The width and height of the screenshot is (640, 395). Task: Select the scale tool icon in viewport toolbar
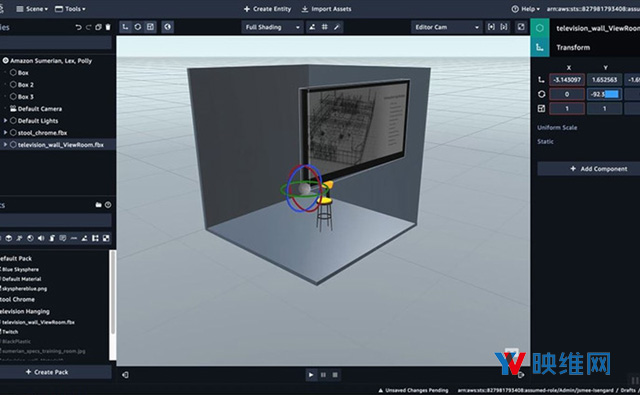(x=151, y=27)
